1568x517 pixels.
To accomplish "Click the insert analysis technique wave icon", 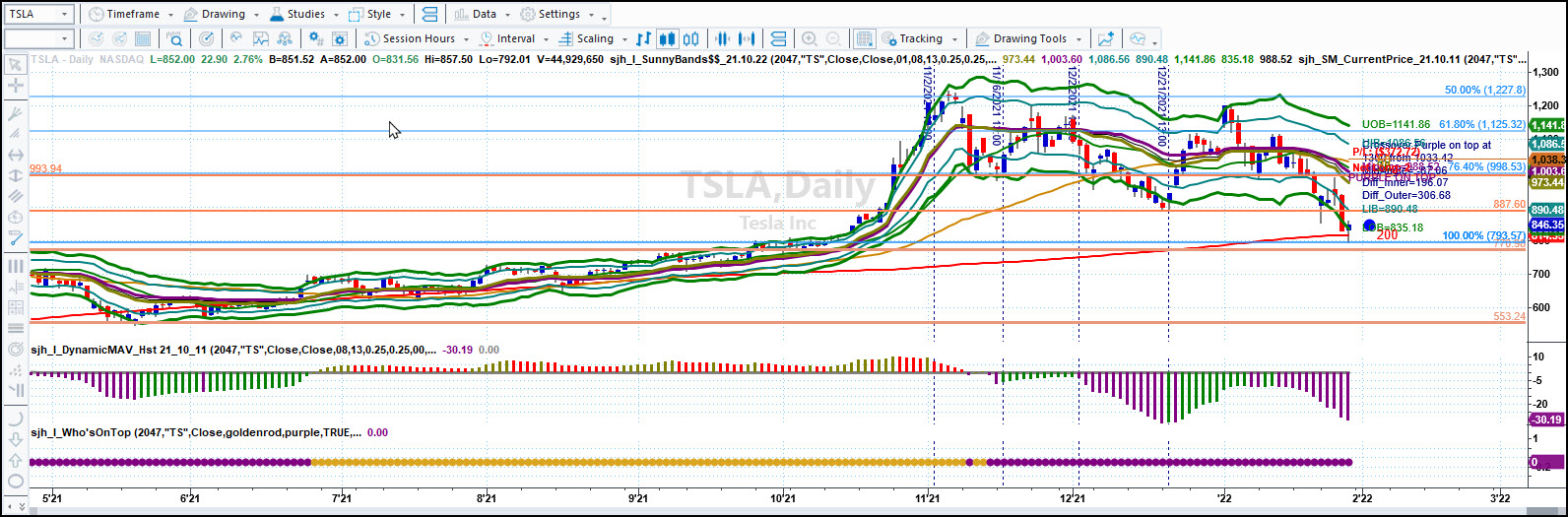I will coord(234,38).
